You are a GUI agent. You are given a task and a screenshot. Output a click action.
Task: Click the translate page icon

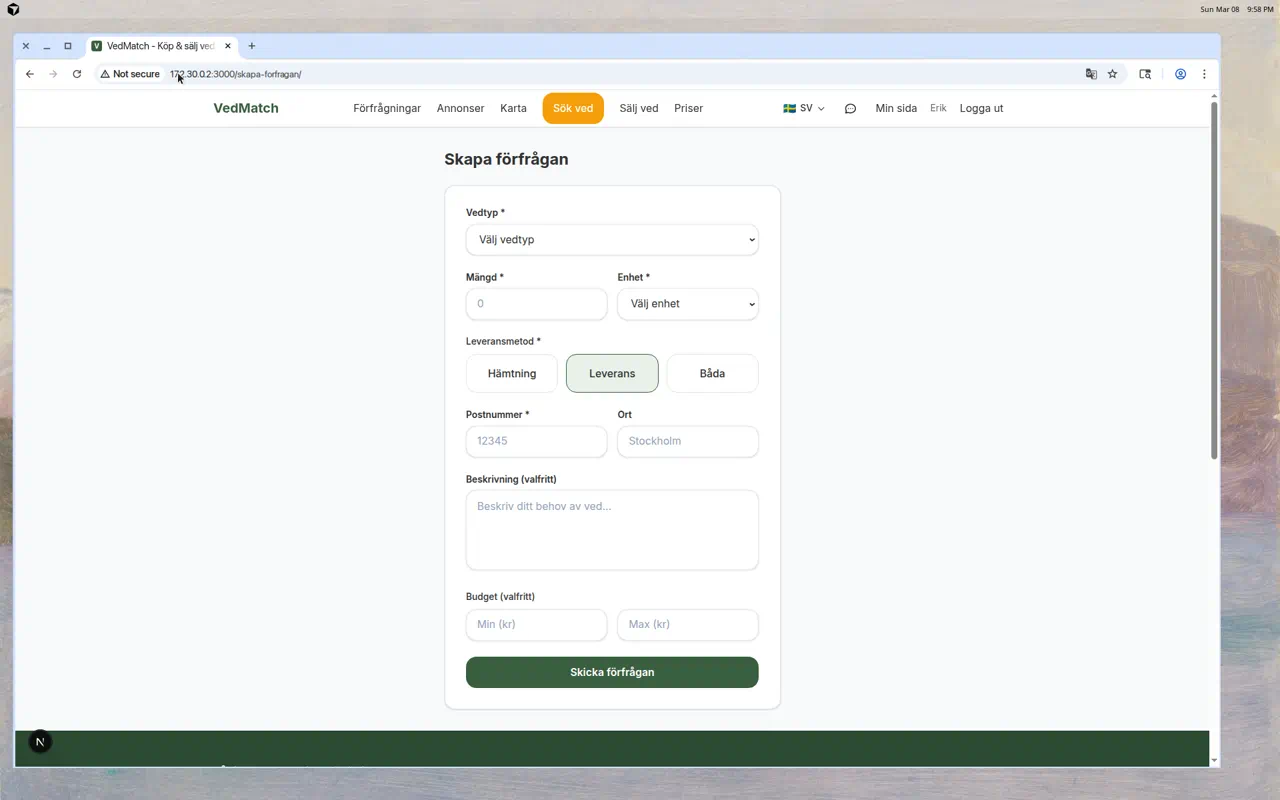pos(1091,74)
